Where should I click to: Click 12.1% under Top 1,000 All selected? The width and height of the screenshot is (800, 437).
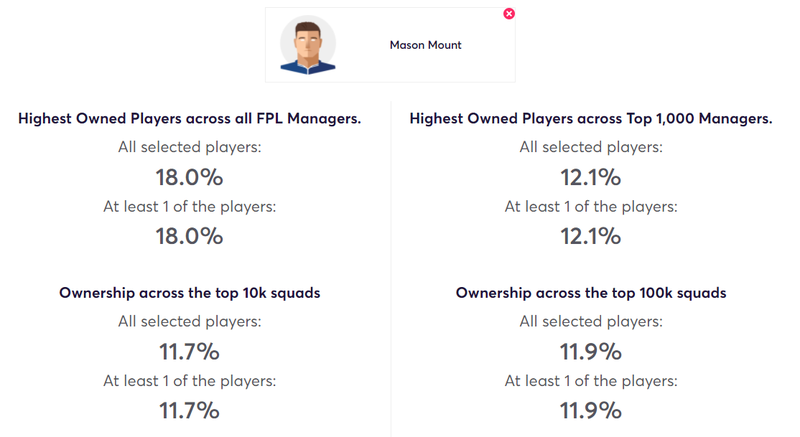tap(591, 177)
